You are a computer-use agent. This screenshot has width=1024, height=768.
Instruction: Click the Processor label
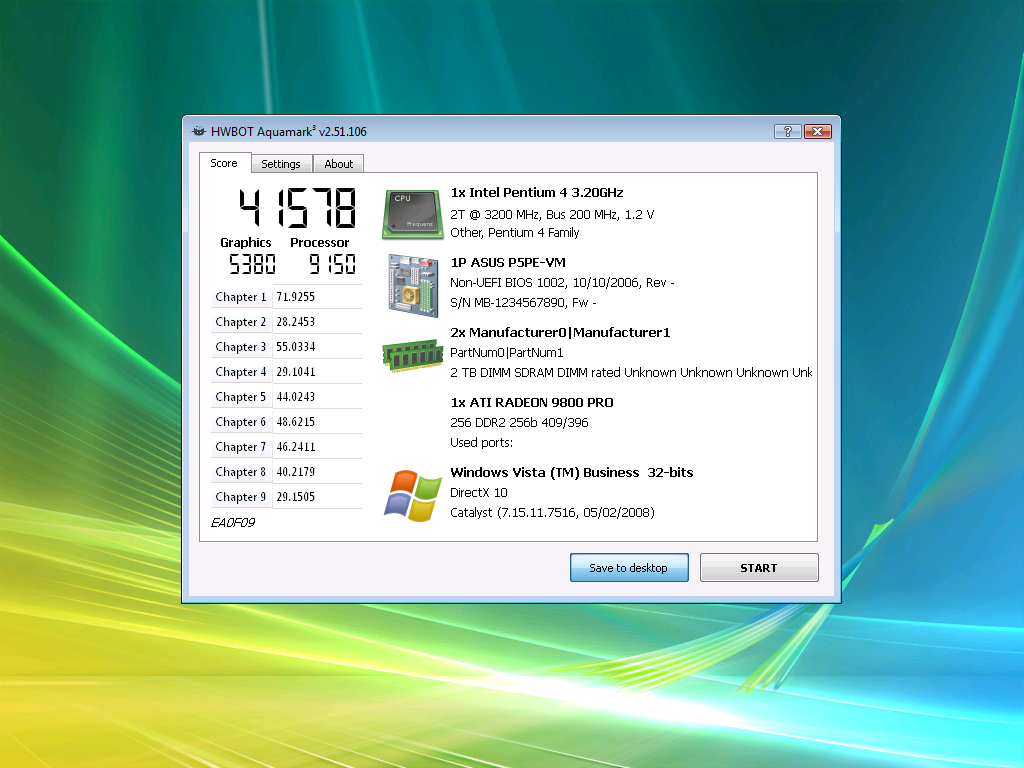pos(319,242)
